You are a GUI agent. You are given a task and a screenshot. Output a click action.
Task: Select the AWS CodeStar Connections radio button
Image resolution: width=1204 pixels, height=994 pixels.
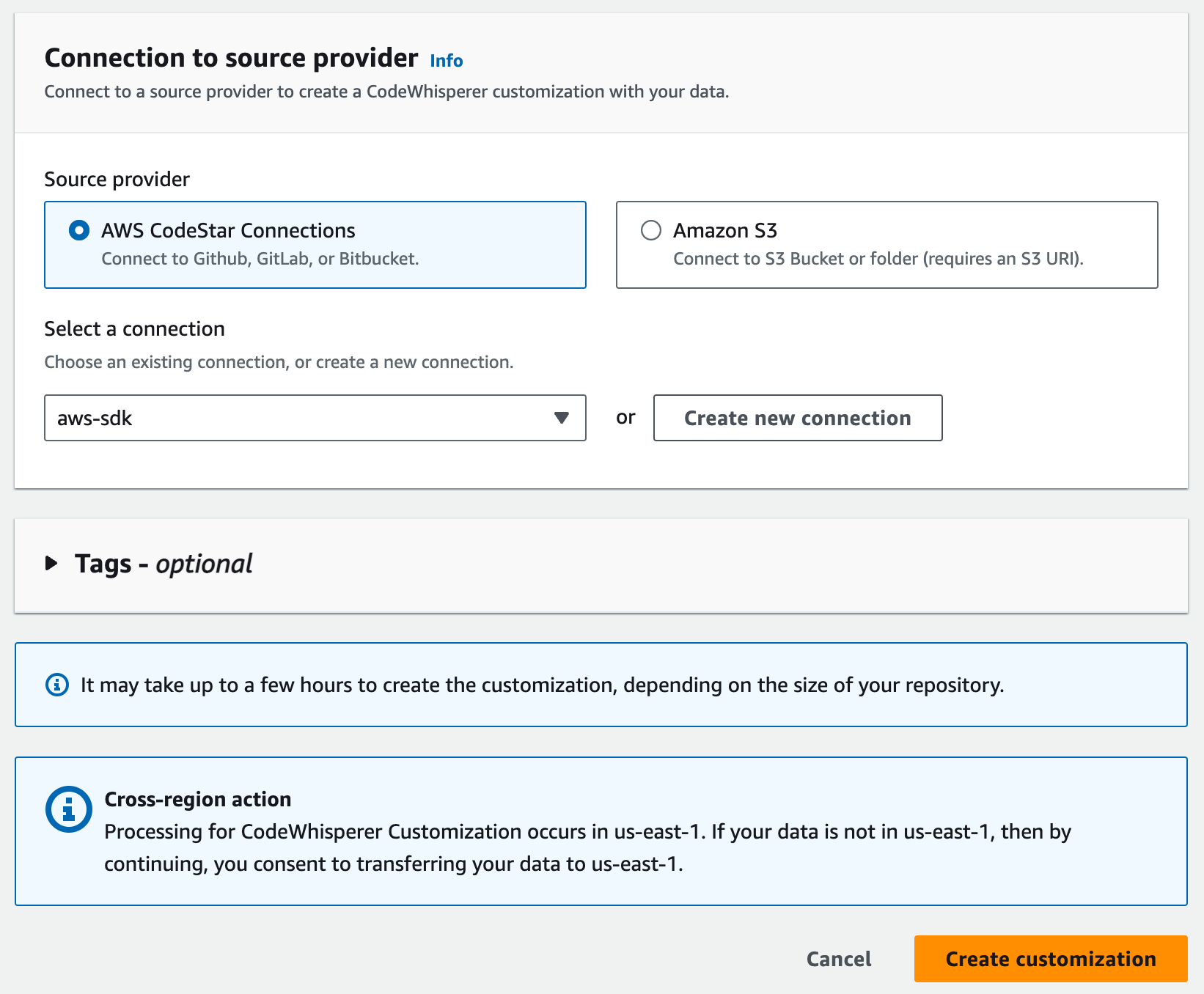[79, 230]
